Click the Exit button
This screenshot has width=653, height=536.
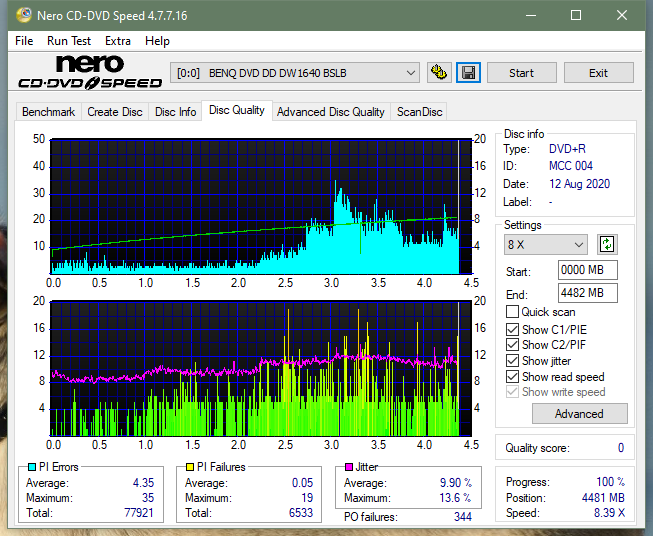[x=598, y=73]
